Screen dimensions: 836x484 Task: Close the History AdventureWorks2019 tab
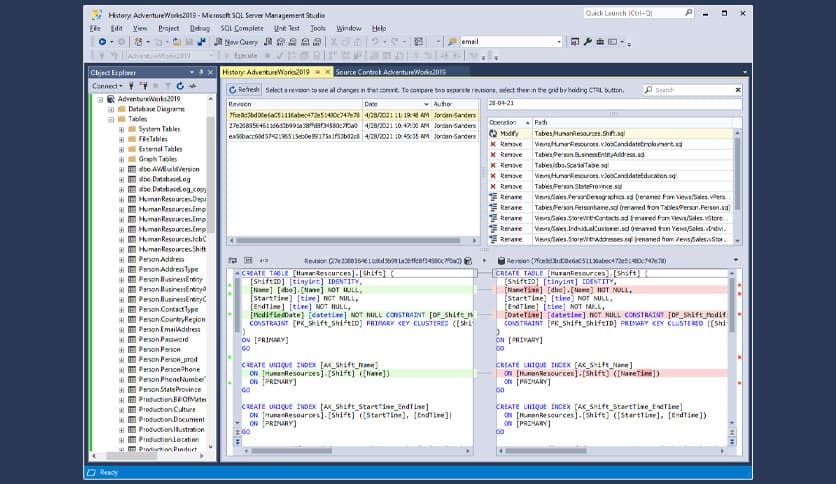click(327, 72)
